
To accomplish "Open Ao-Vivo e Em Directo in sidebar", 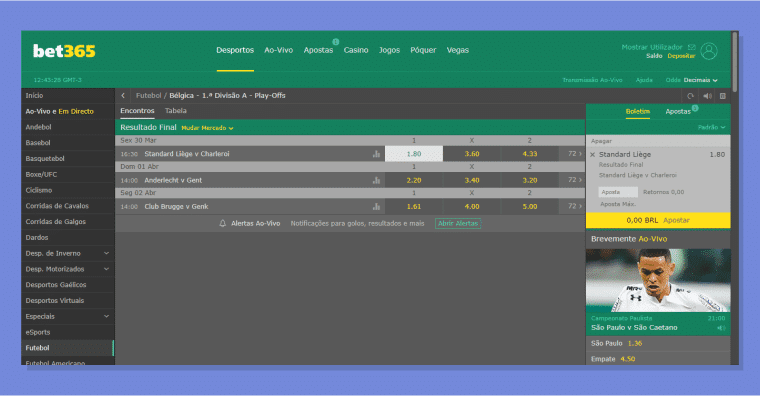I will click(68, 111).
